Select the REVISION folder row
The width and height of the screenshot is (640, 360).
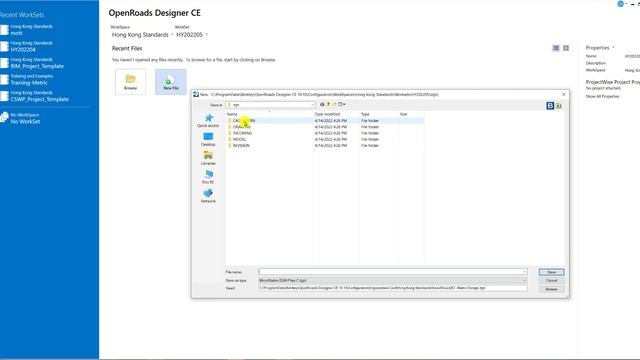pos(325,145)
